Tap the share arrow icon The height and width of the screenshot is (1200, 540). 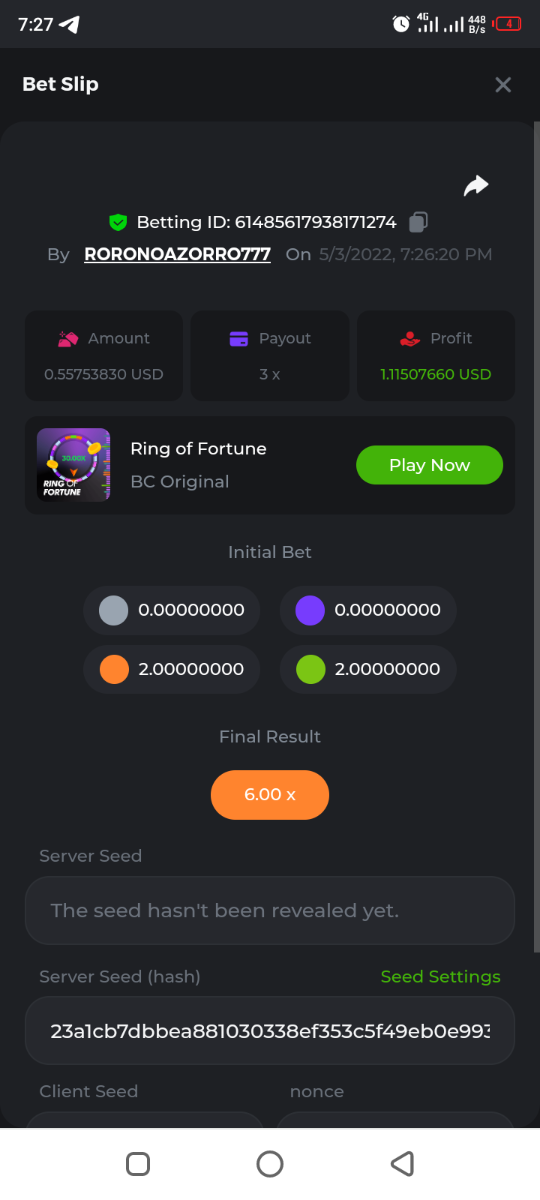pyautogui.click(x=476, y=185)
